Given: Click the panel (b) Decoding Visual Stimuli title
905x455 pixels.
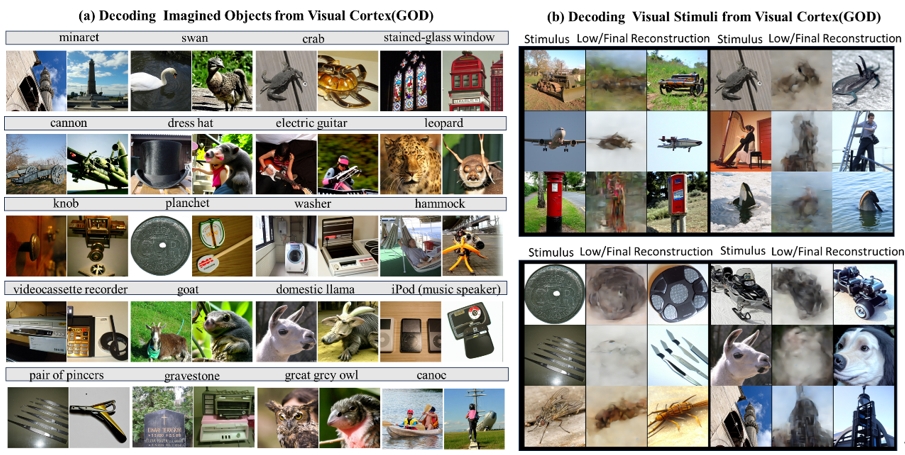Looking at the screenshot, I should tap(710, 16).
